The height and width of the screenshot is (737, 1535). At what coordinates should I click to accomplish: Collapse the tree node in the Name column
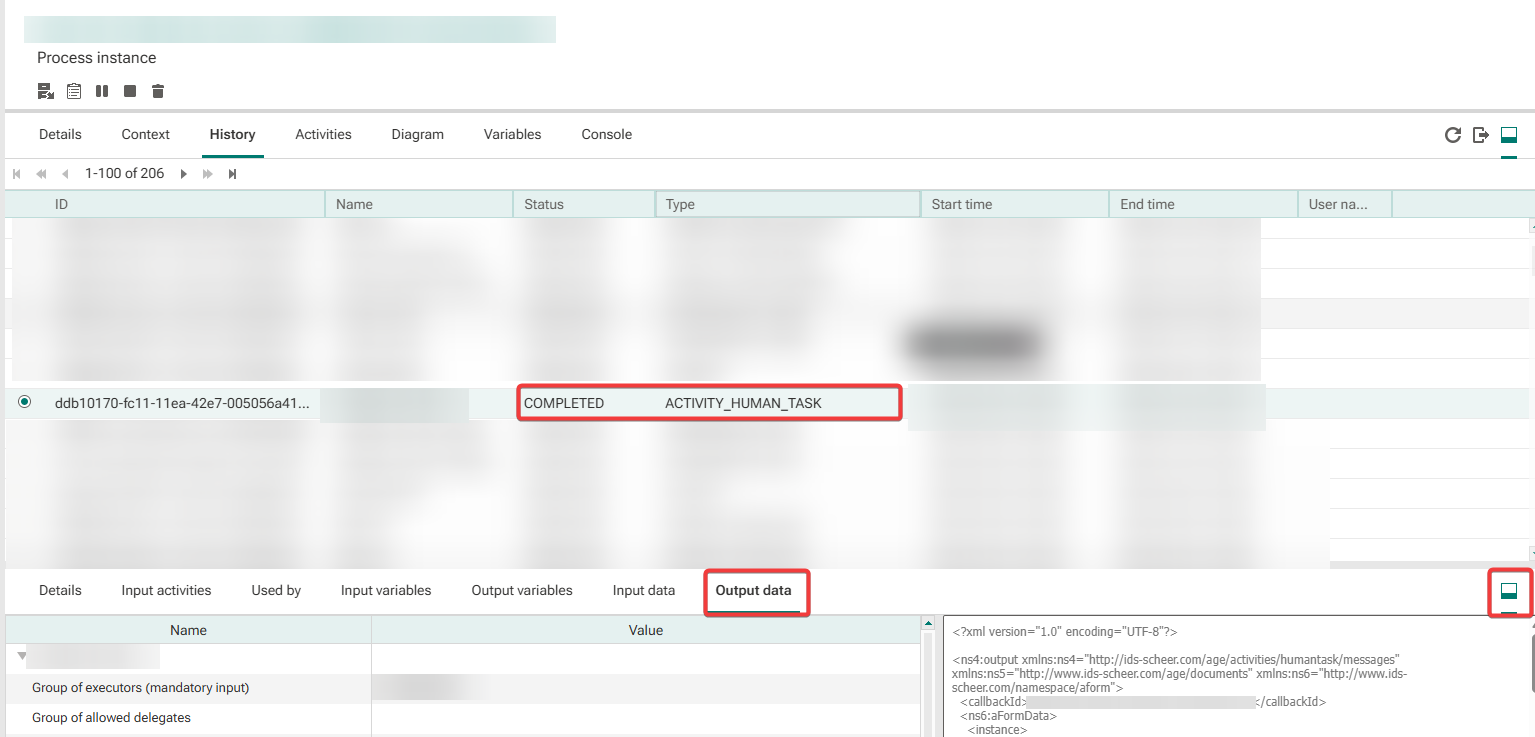click(x=22, y=656)
